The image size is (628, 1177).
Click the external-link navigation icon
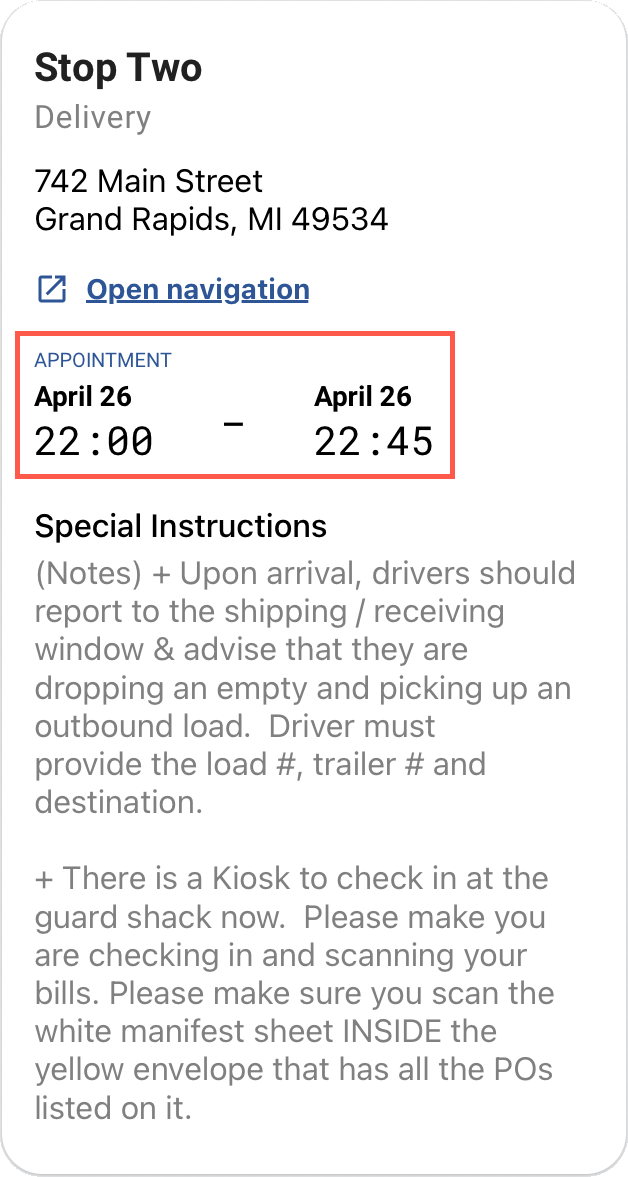51,288
